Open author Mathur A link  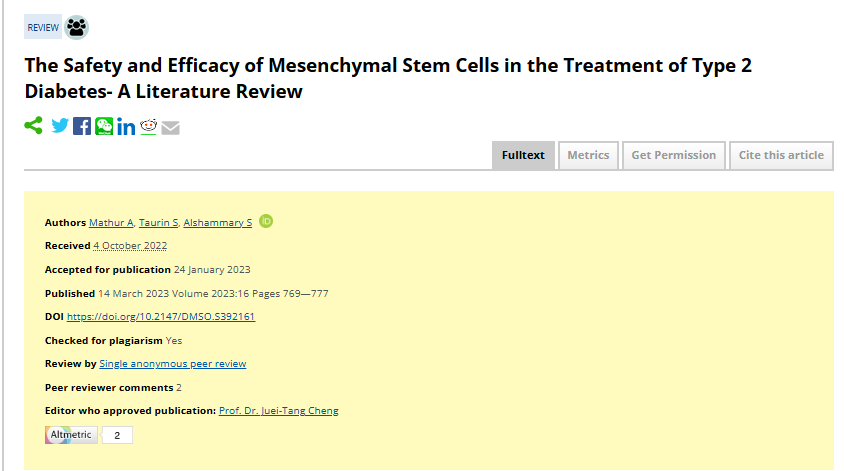coord(111,222)
